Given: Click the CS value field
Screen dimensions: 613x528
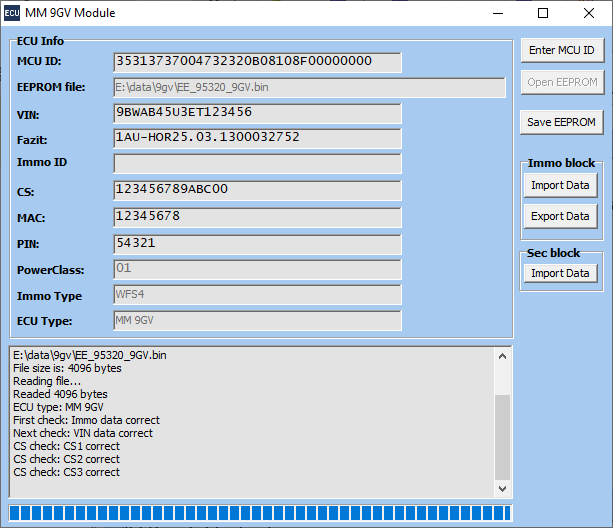Looking at the screenshot, I should 257,190.
